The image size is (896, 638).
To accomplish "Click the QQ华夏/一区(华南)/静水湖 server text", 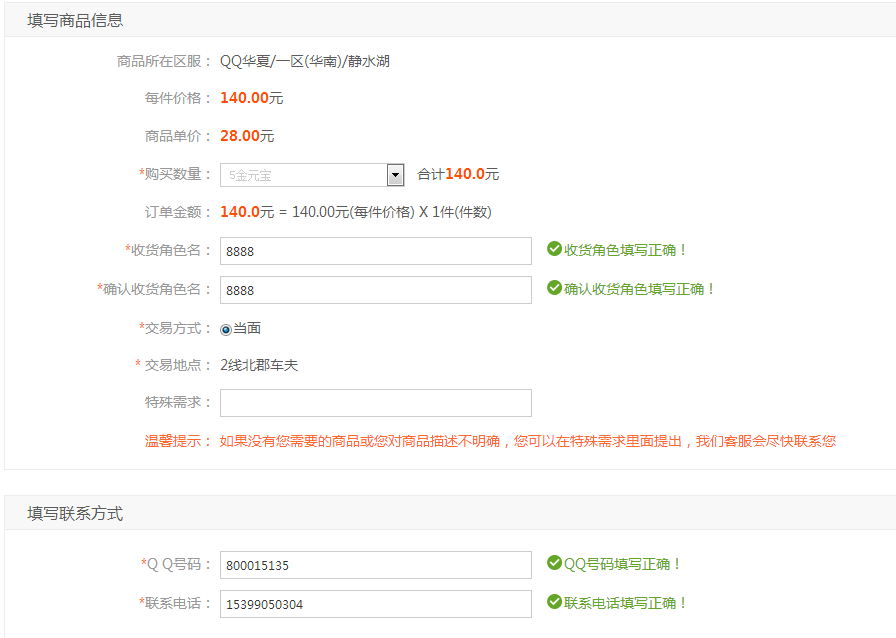I will click(x=305, y=61).
